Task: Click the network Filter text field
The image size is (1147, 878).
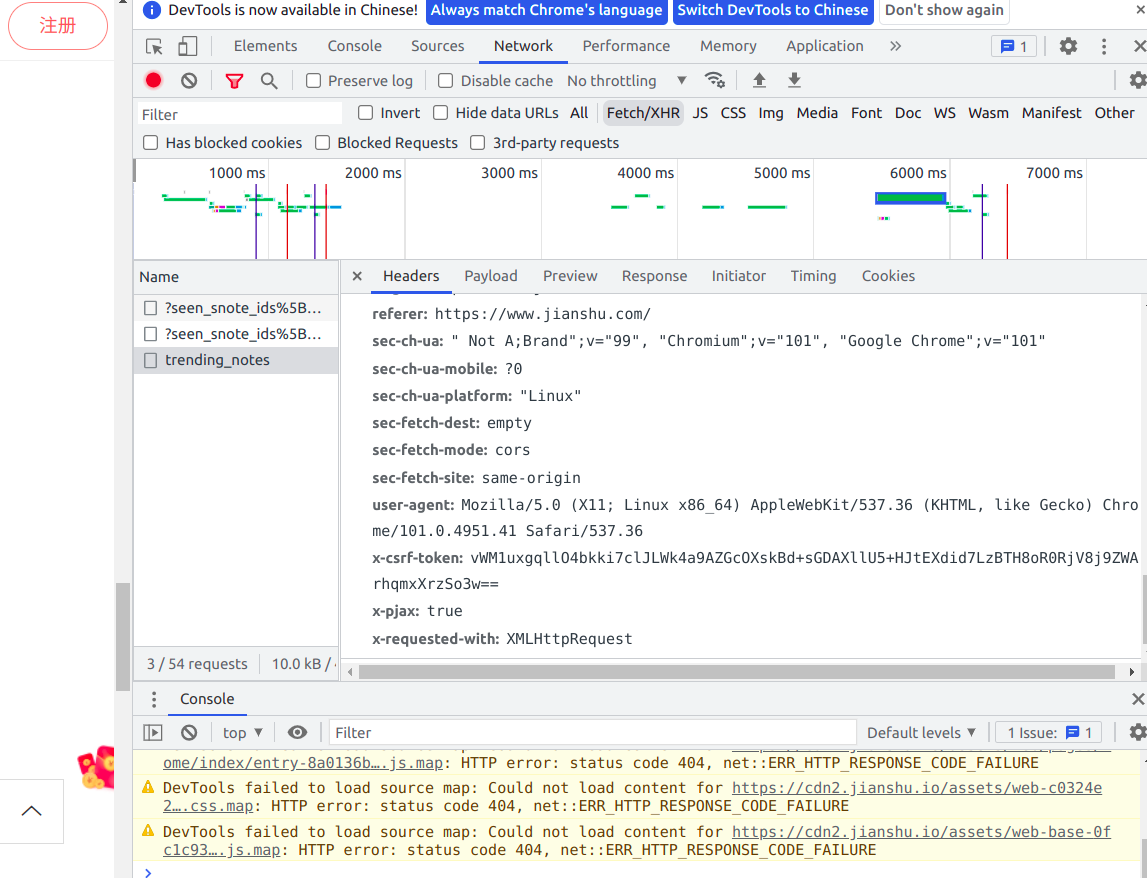Action: 240,114
